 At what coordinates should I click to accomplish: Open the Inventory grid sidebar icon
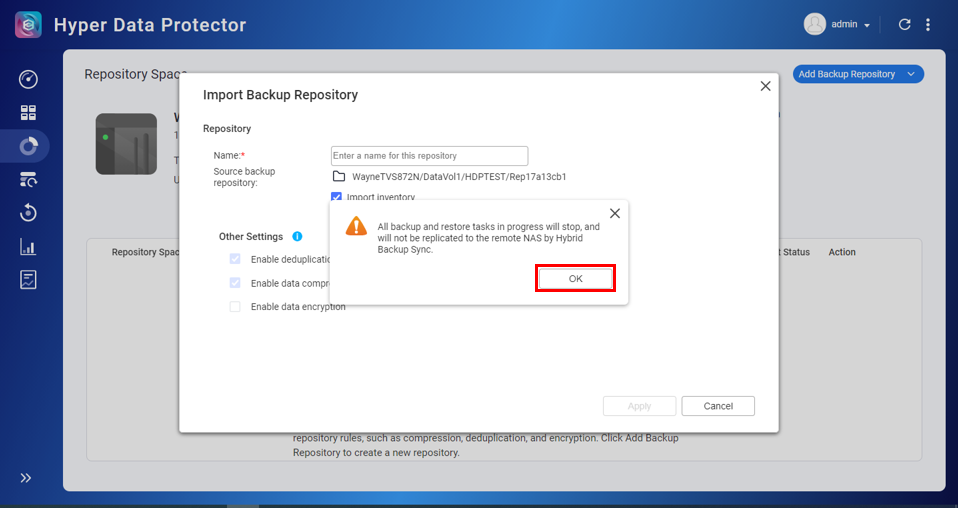(x=28, y=112)
